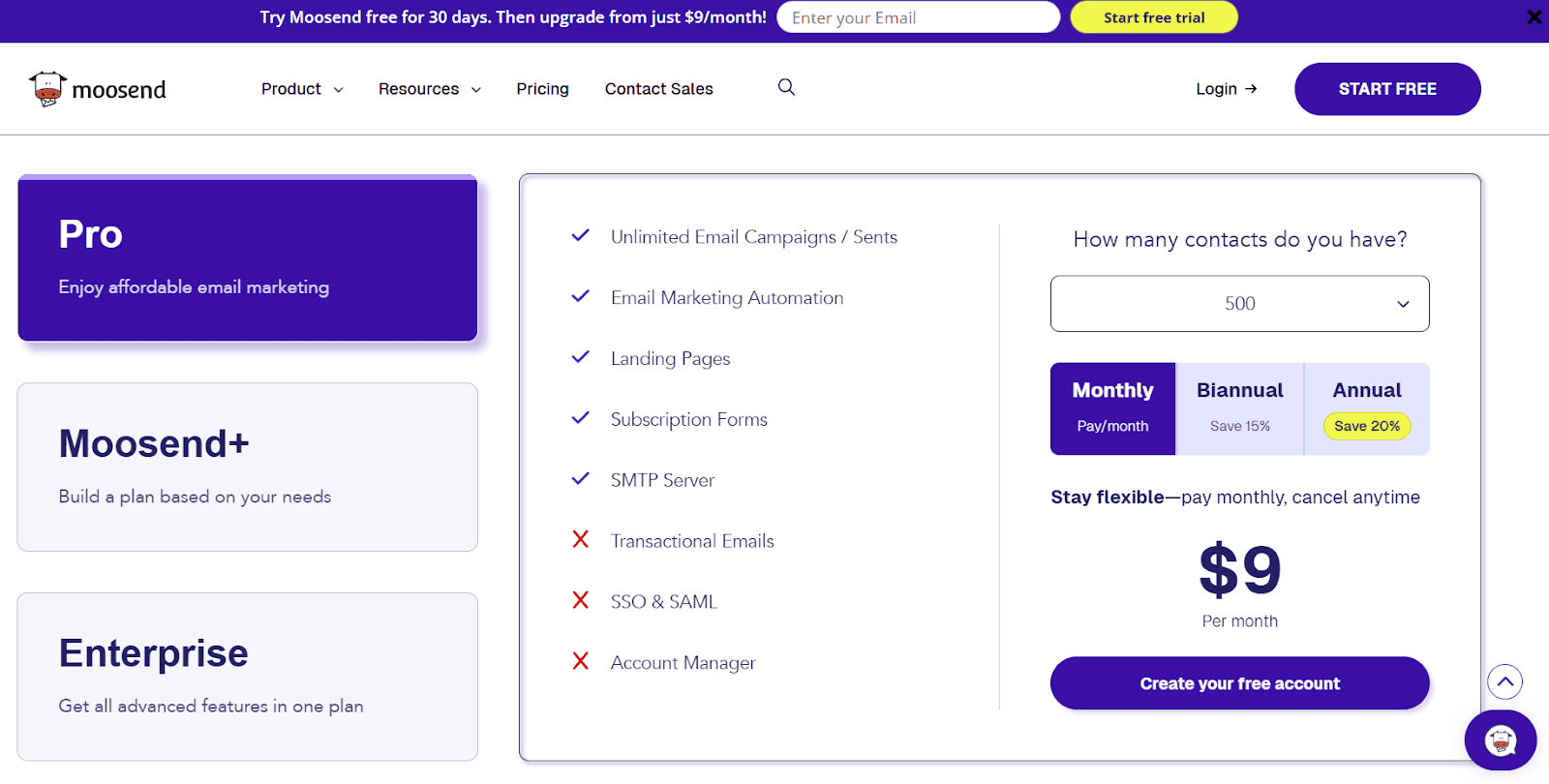The width and height of the screenshot is (1549, 784).
Task: Click the Login arrow link
Action: tap(1226, 89)
